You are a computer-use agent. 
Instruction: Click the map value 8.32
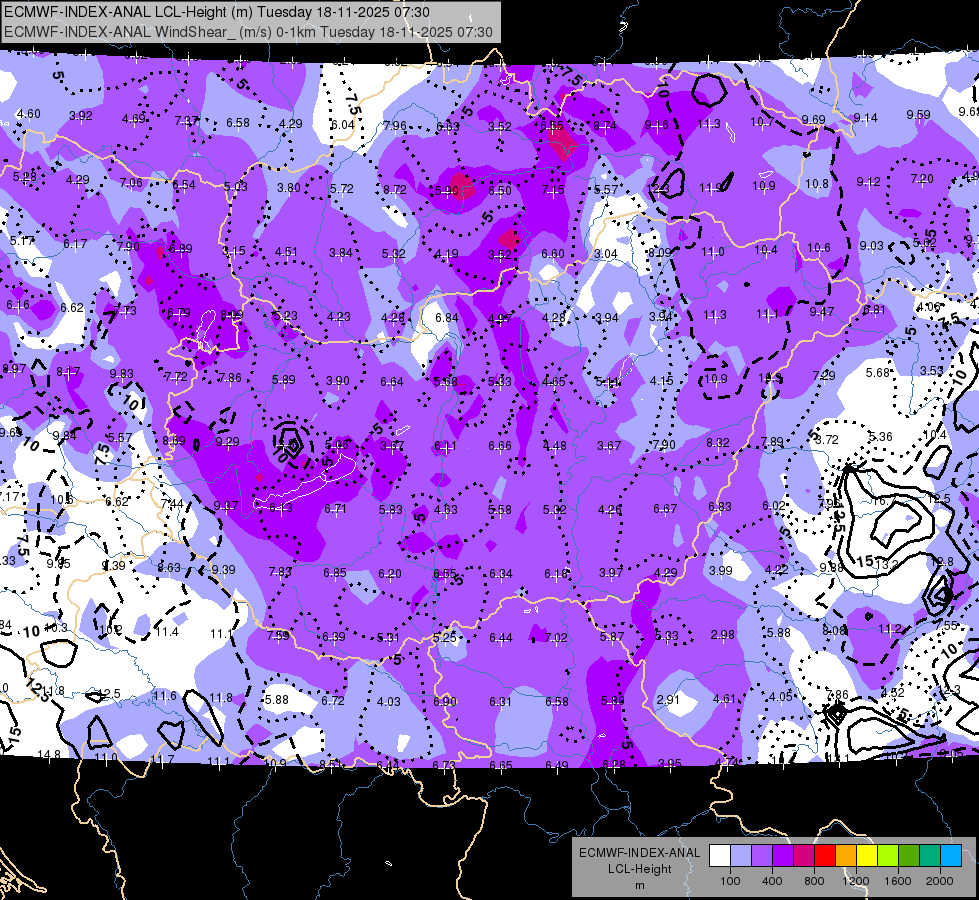pos(718,442)
